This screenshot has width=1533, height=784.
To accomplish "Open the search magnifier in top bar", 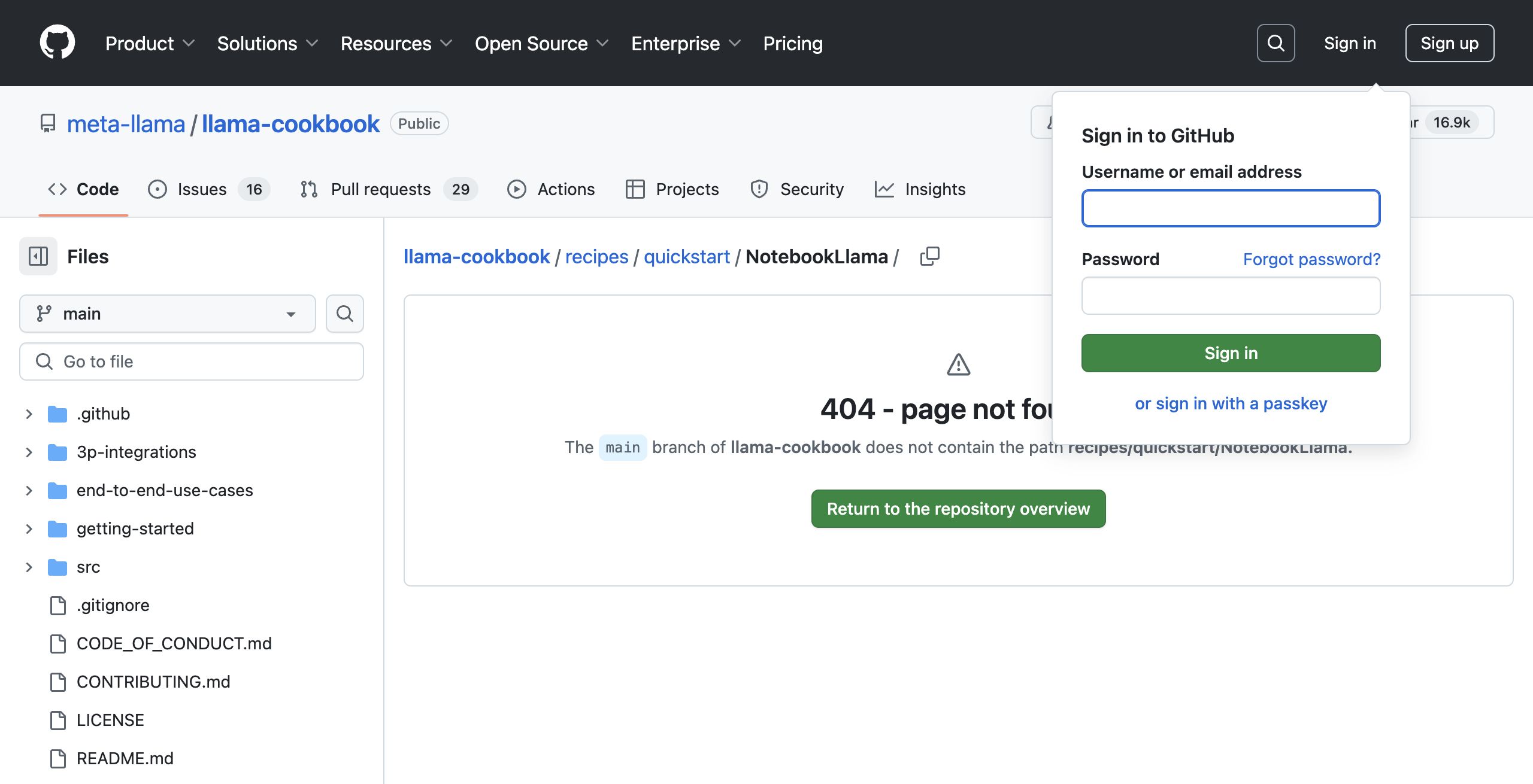I will point(1276,43).
